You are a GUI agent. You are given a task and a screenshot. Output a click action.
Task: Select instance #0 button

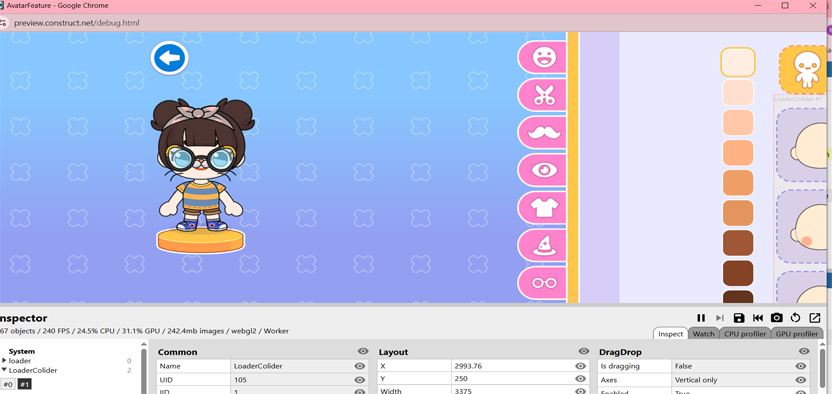(x=8, y=384)
